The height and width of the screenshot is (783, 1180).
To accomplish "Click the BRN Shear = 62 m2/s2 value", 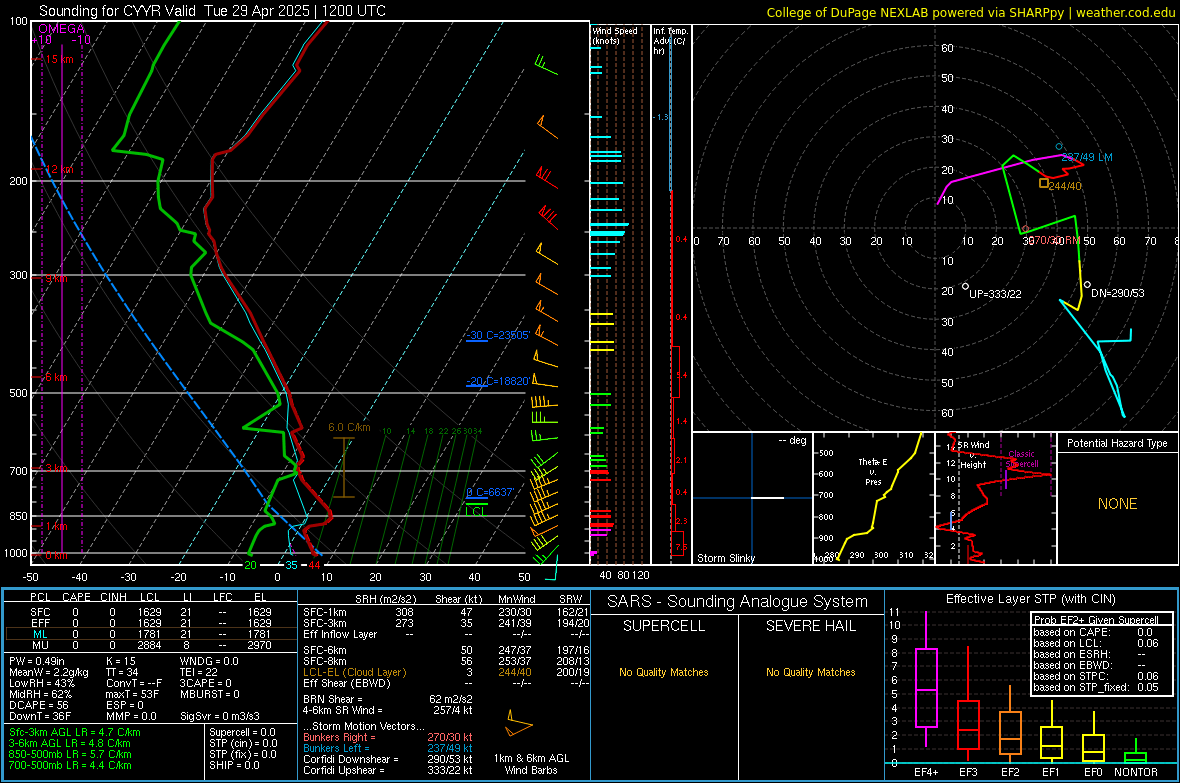I will (388, 699).
